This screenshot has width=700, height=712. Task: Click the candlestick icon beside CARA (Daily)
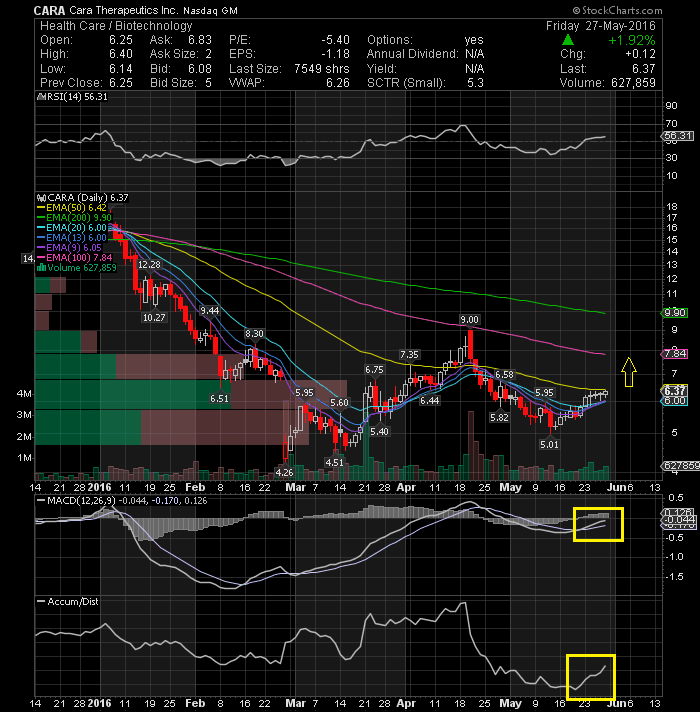click(41, 198)
